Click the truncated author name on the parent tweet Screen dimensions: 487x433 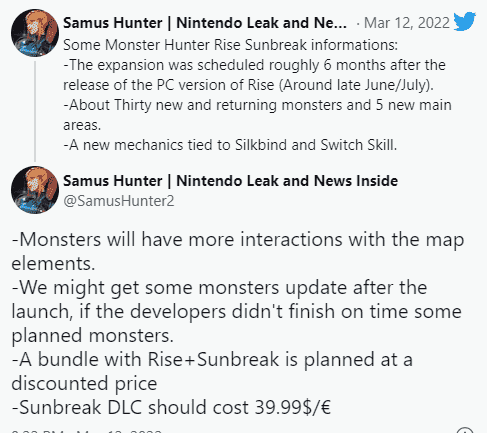click(x=205, y=23)
